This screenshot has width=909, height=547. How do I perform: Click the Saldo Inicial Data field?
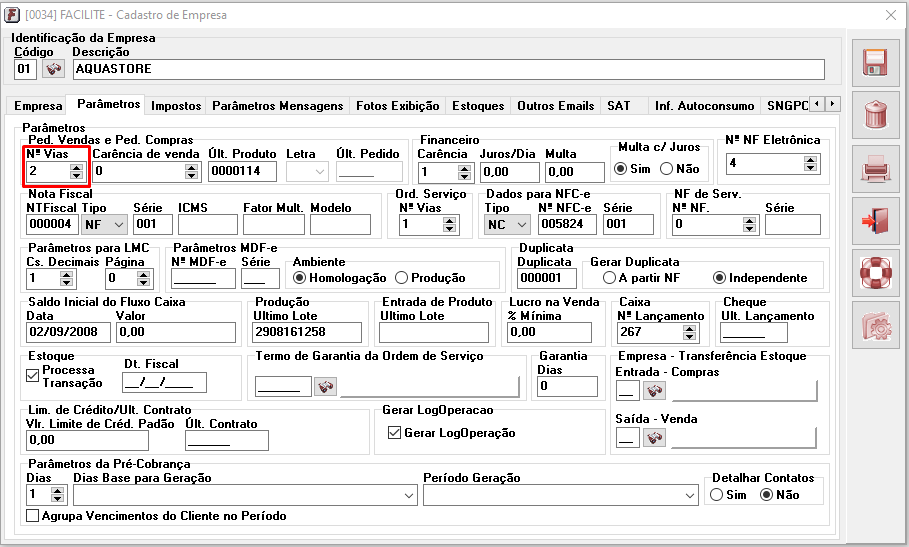point(68,332)
